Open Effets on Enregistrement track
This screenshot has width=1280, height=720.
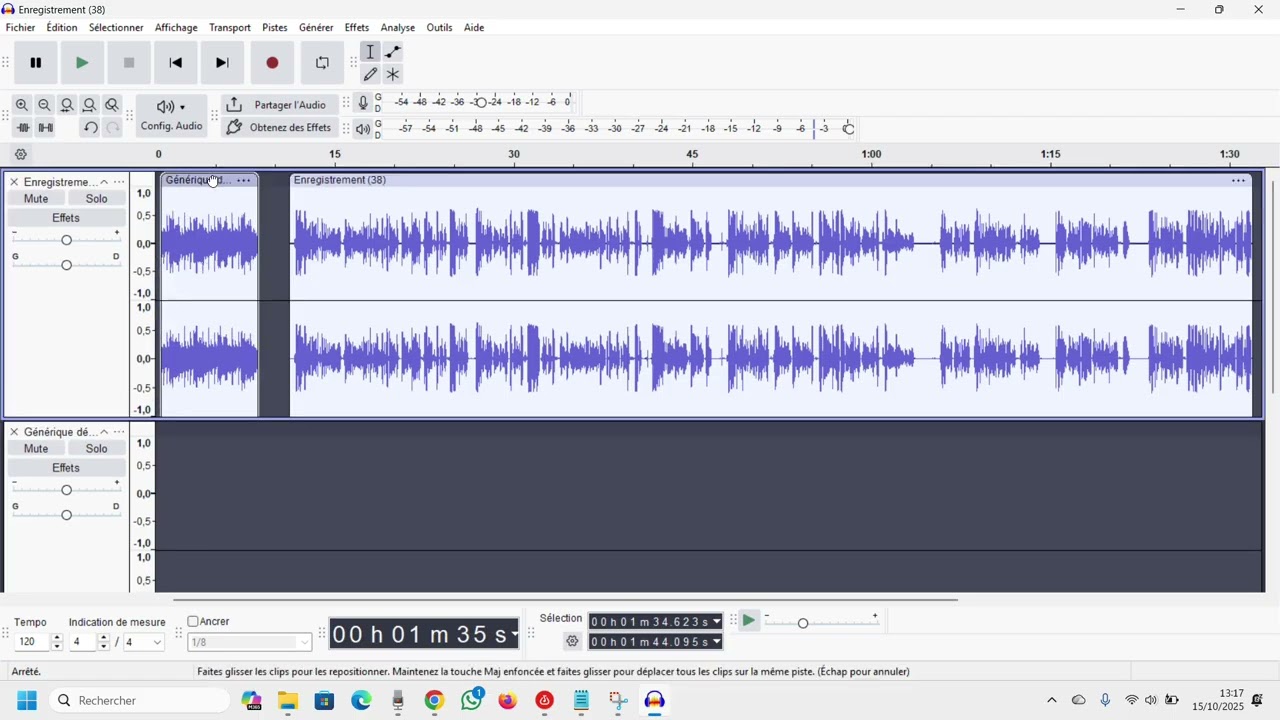(66, 218)
